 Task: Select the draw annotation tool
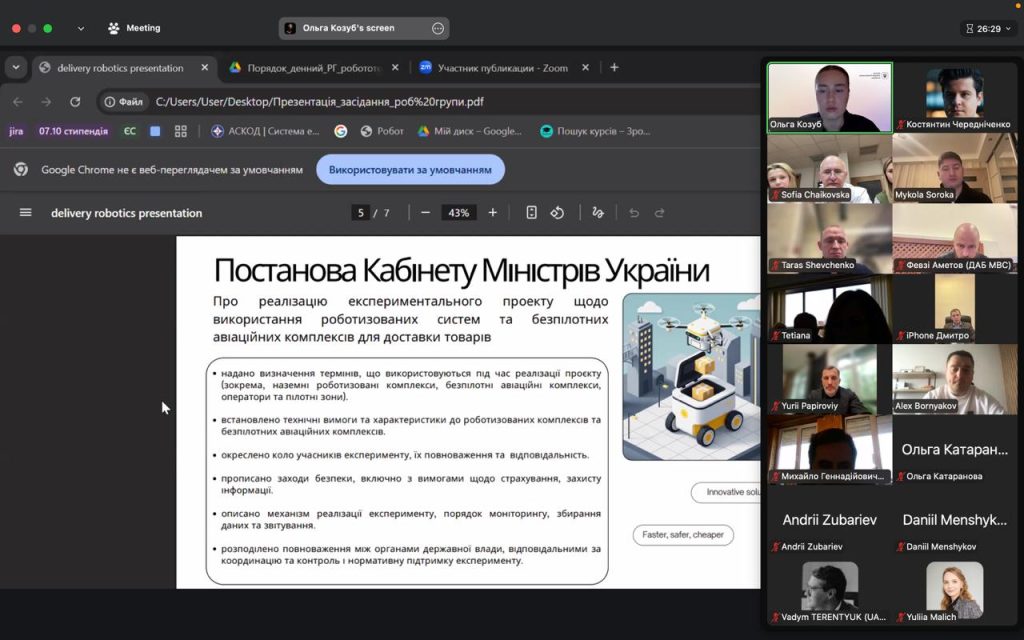598,213
